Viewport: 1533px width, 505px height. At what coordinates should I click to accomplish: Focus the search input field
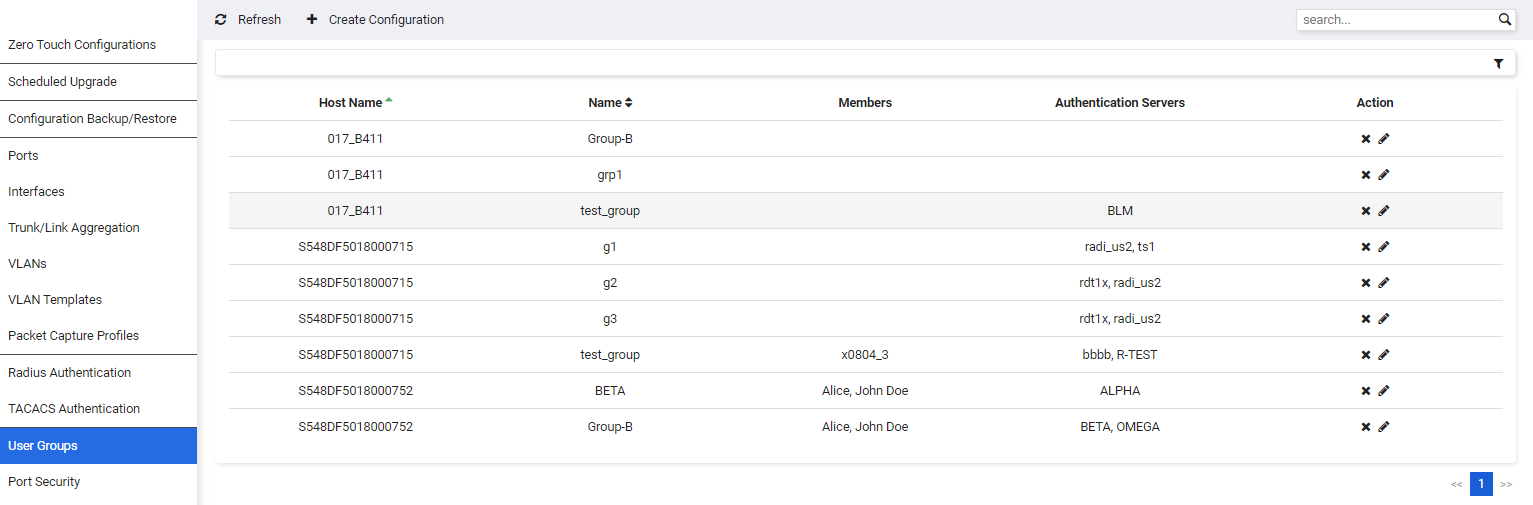click(1396, 19)
